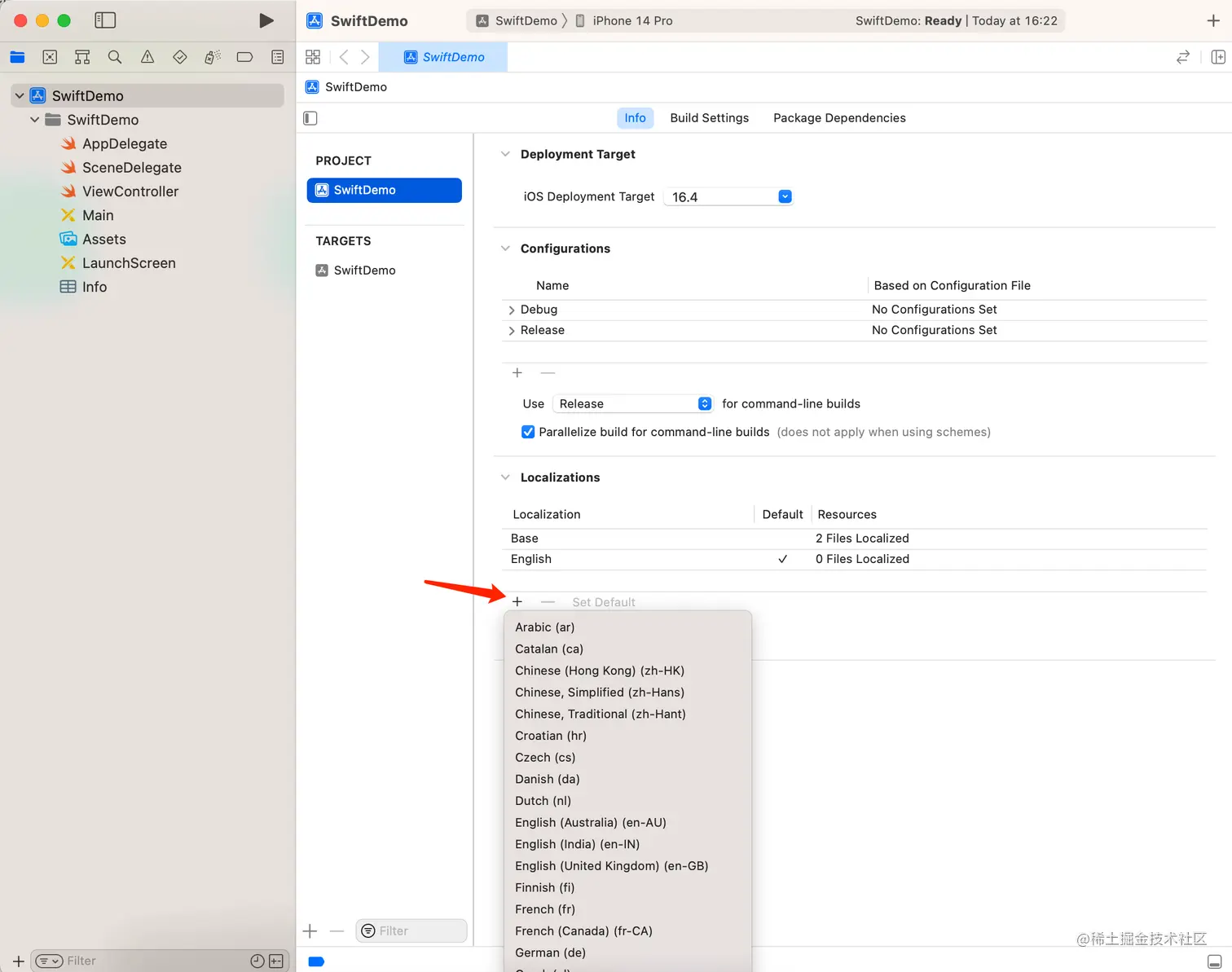Switch to the Info tab
The image size is (1232, 972).
(x=635, y=118)
